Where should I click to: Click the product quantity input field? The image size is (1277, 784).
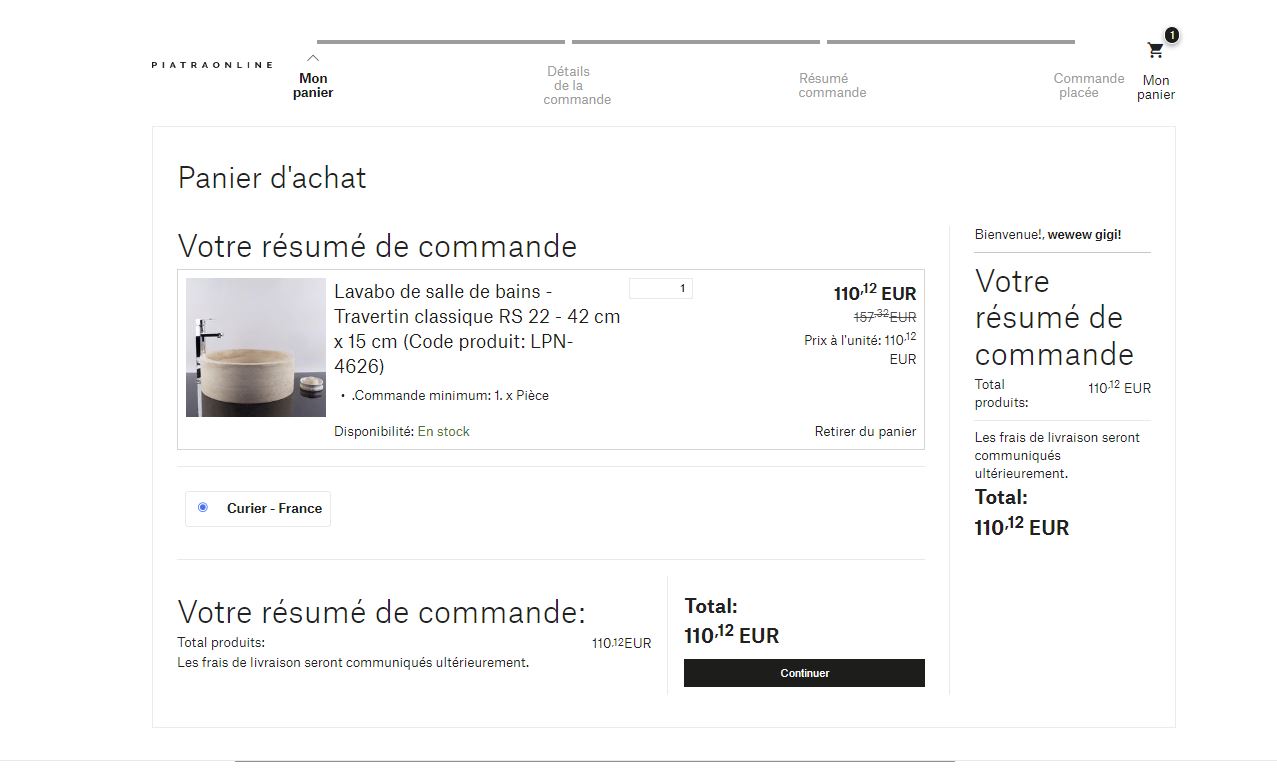click(x=660, y=288)
